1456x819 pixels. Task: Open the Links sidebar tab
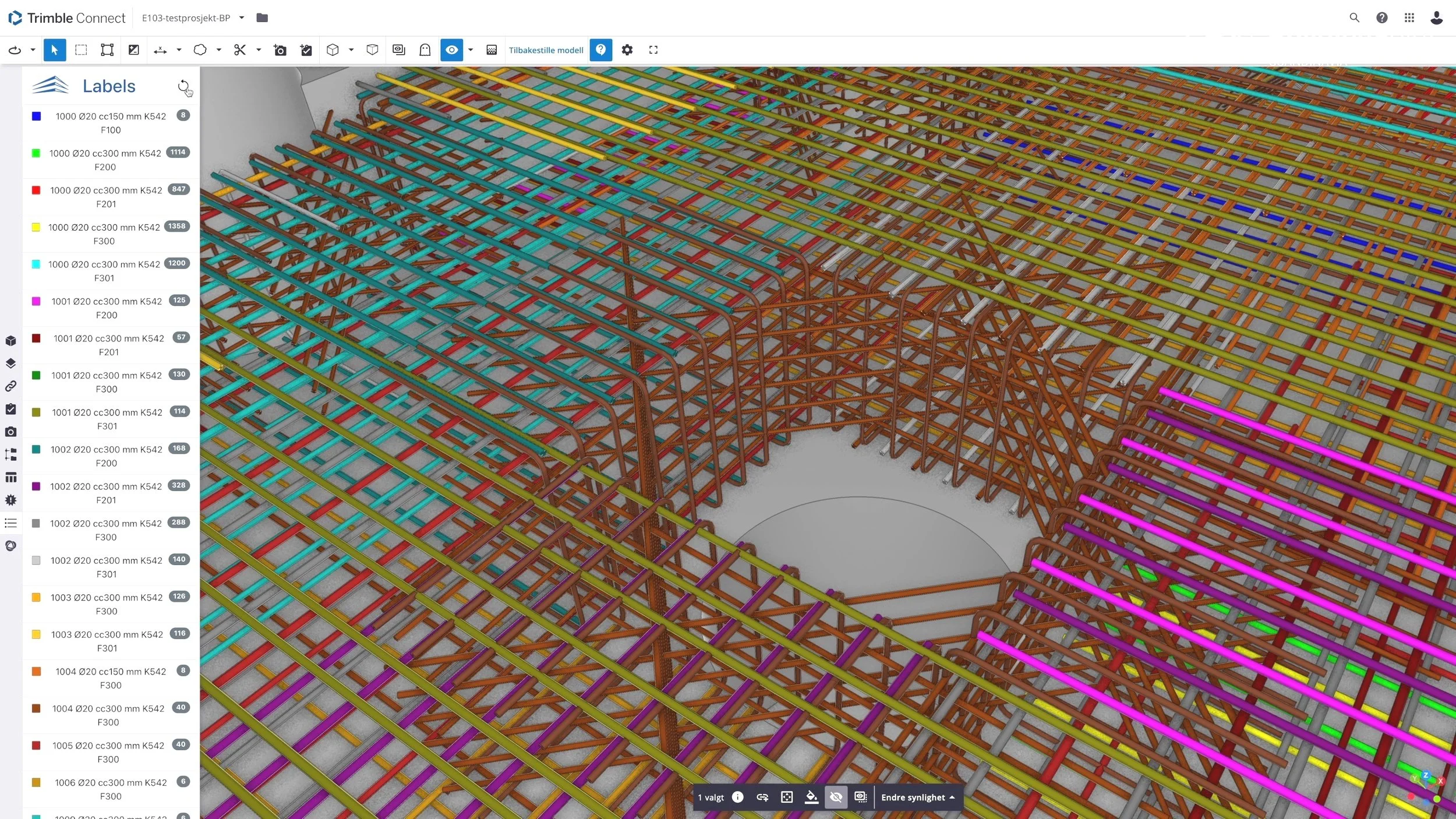[x=11, y=386]
